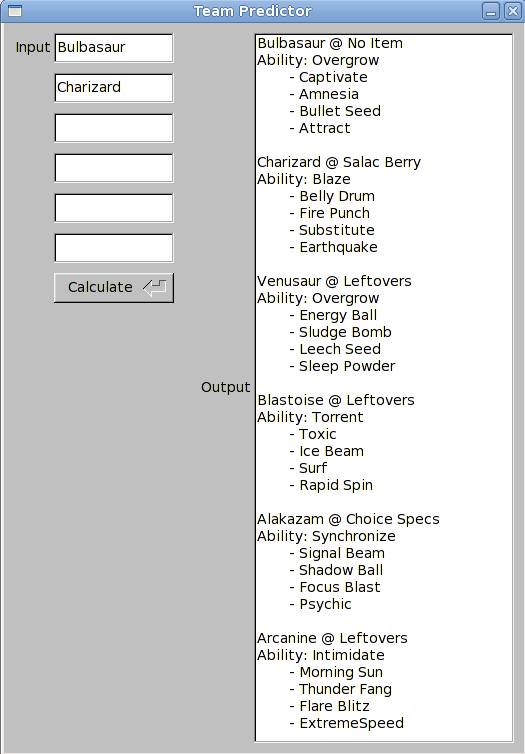Click the '- Signal Beam' move line
The image size is (525, 754).
click(x=337, y=553)
